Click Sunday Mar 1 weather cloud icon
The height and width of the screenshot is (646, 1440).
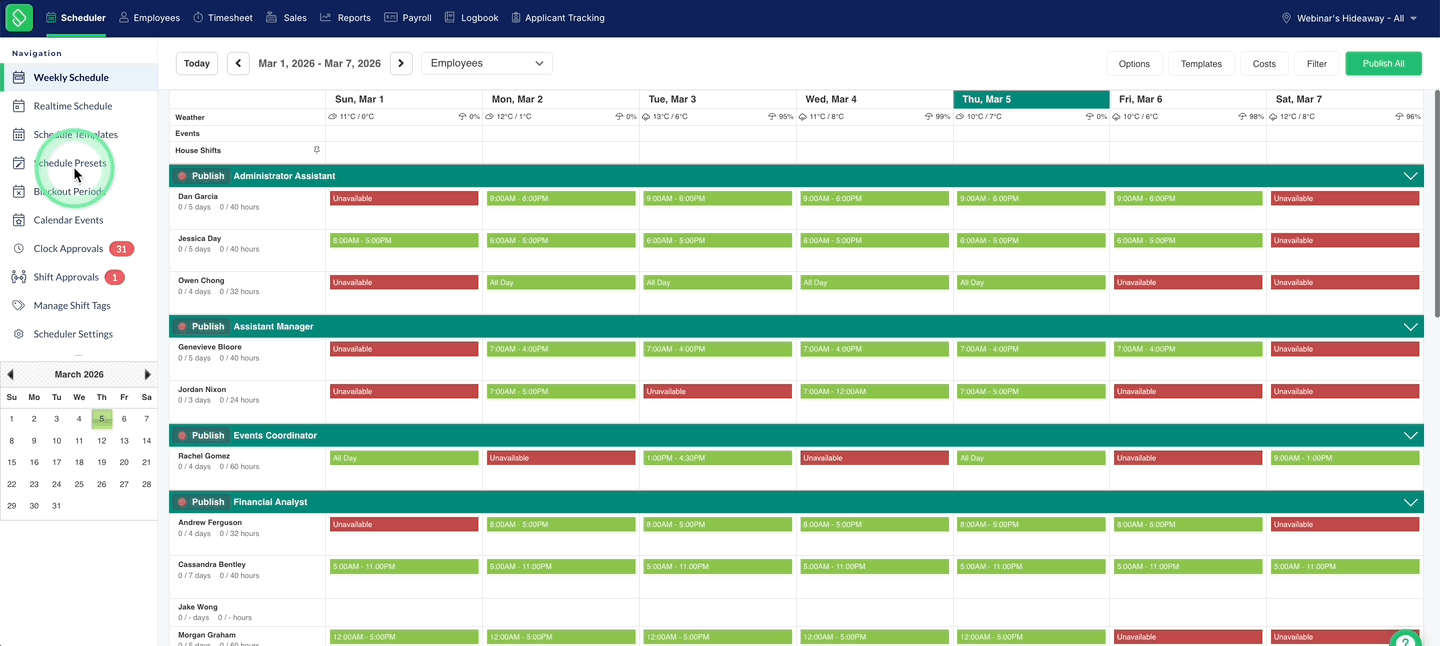point(333,117)
